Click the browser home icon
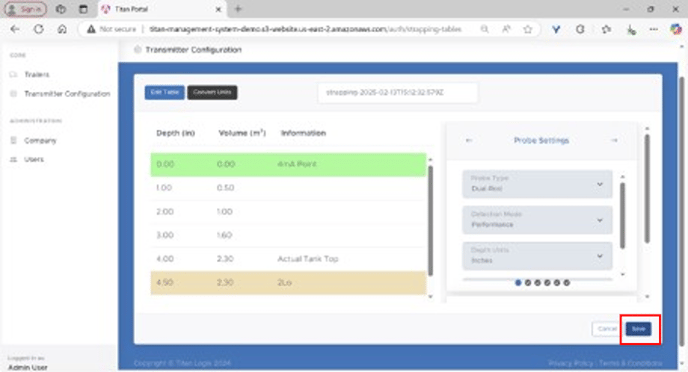The image size is (688, 372). tap(62, 29)
